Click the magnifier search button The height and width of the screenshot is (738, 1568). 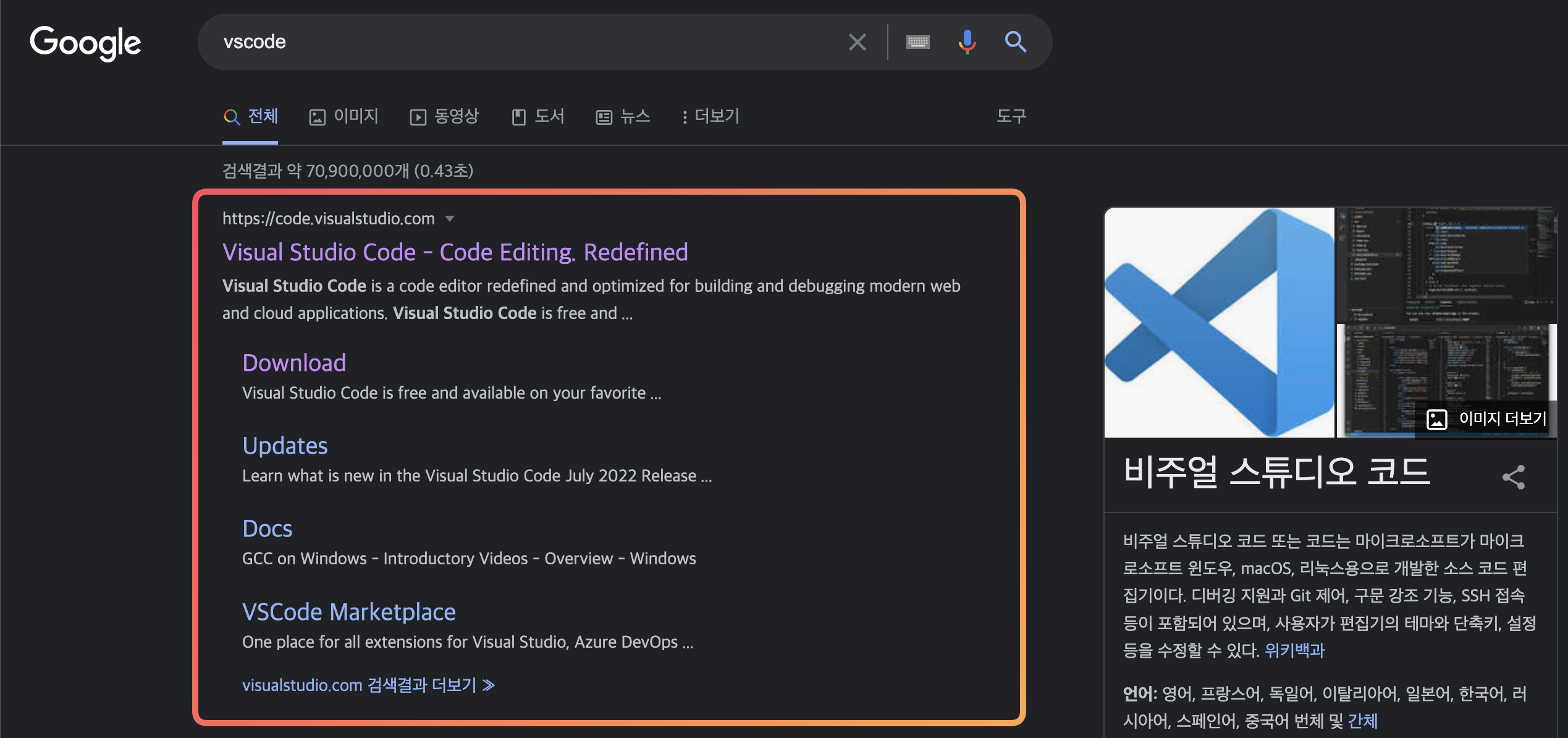(x=1015, y=42)
